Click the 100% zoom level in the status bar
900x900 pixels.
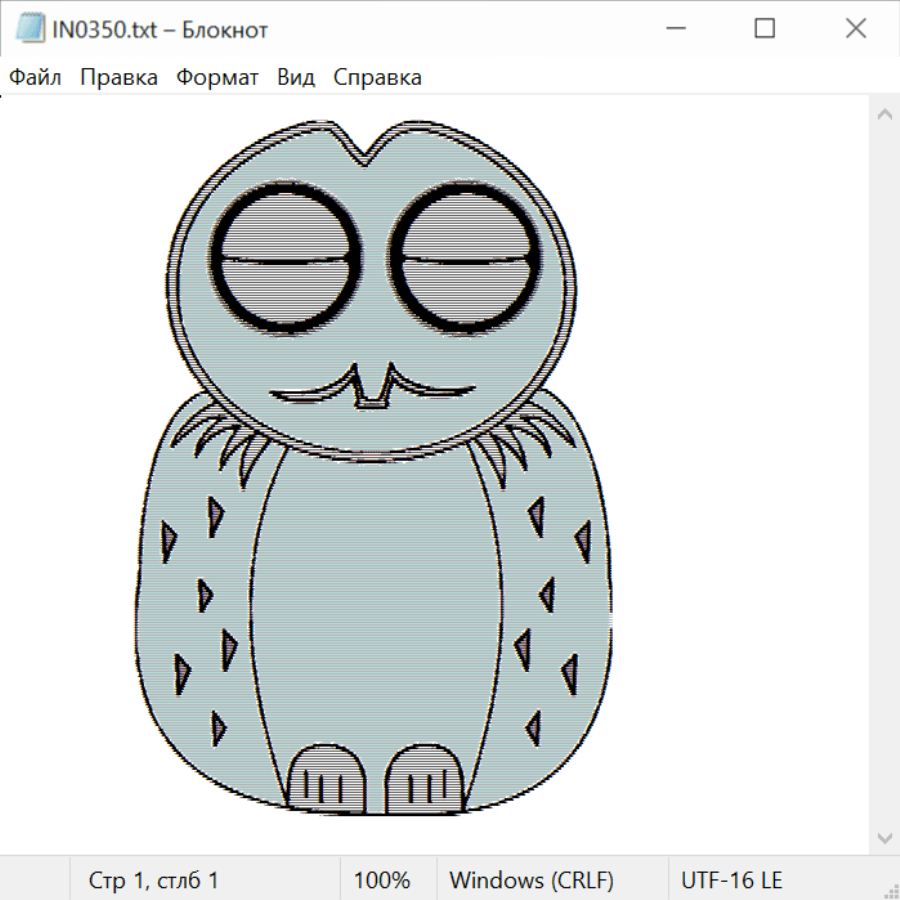(382, 880)
